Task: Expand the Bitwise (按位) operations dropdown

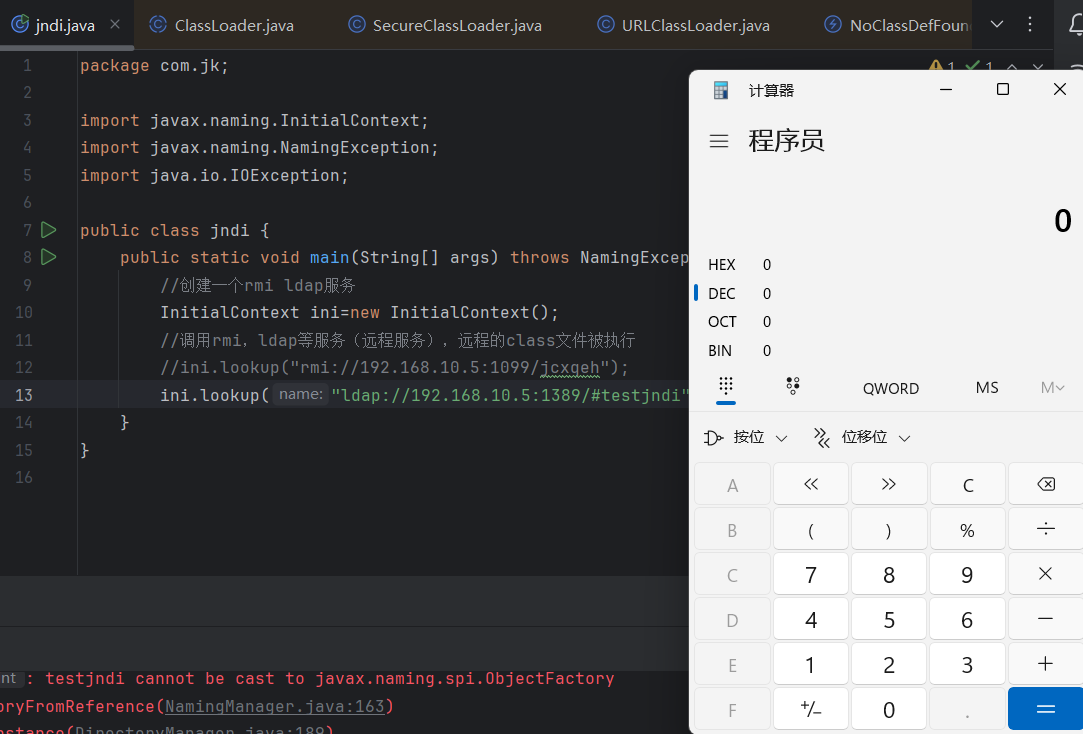Action: coord(746,437)
